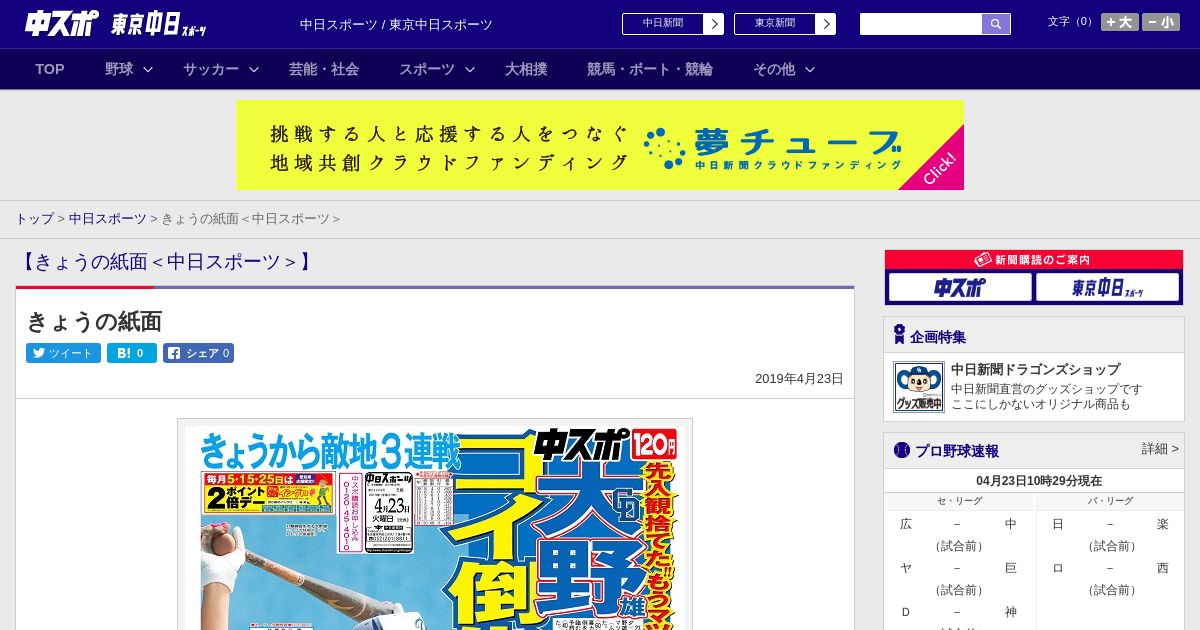The width and height of the screenshot is (1200, 630).
Task: Click パ・リーグ column heading
Action: coord(1110,501)
